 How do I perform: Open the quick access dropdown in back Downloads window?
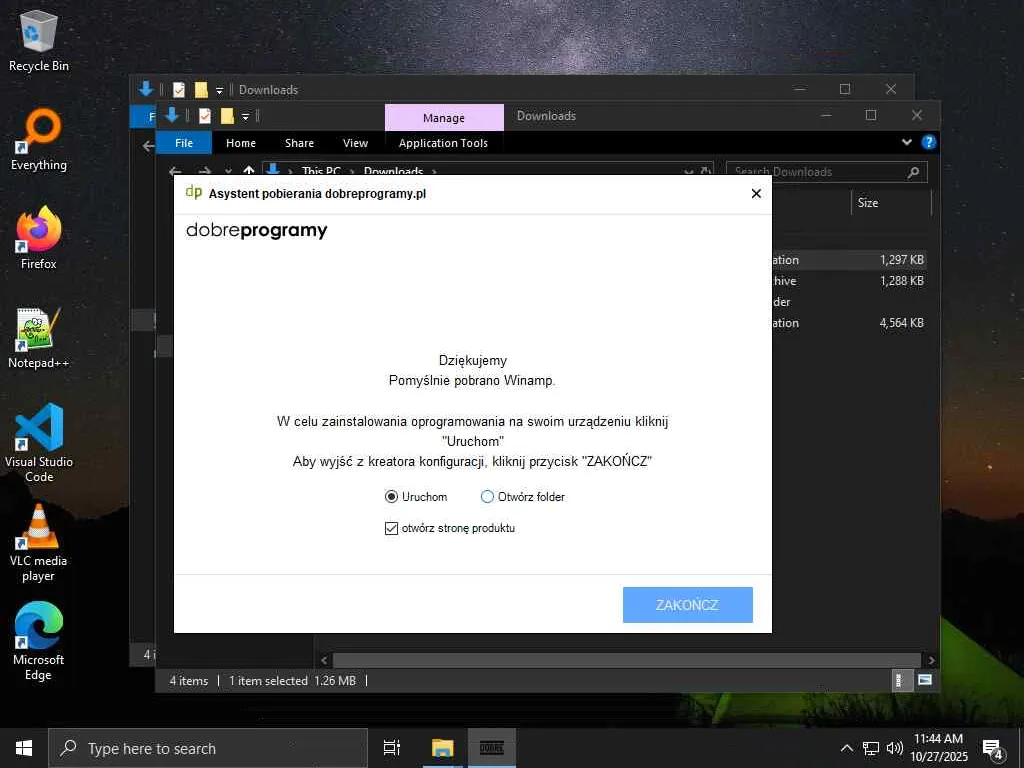tap(219, 91)
